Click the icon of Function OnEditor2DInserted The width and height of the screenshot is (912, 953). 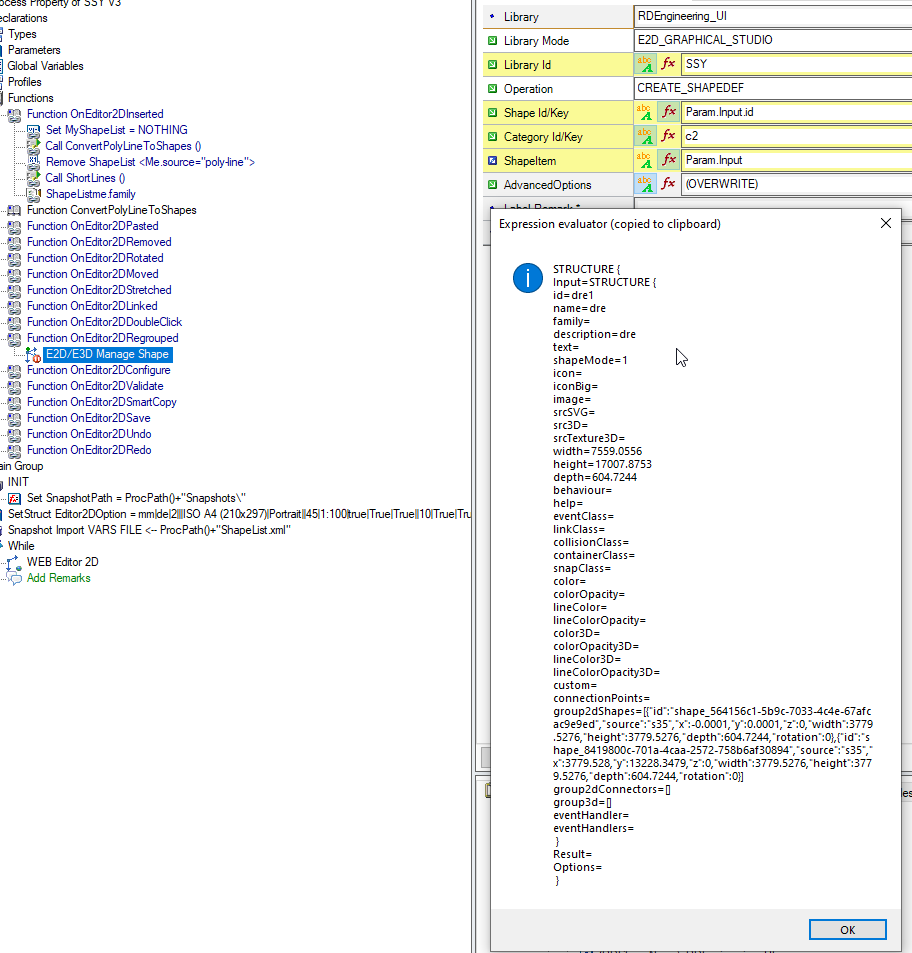tap(14, 114)
